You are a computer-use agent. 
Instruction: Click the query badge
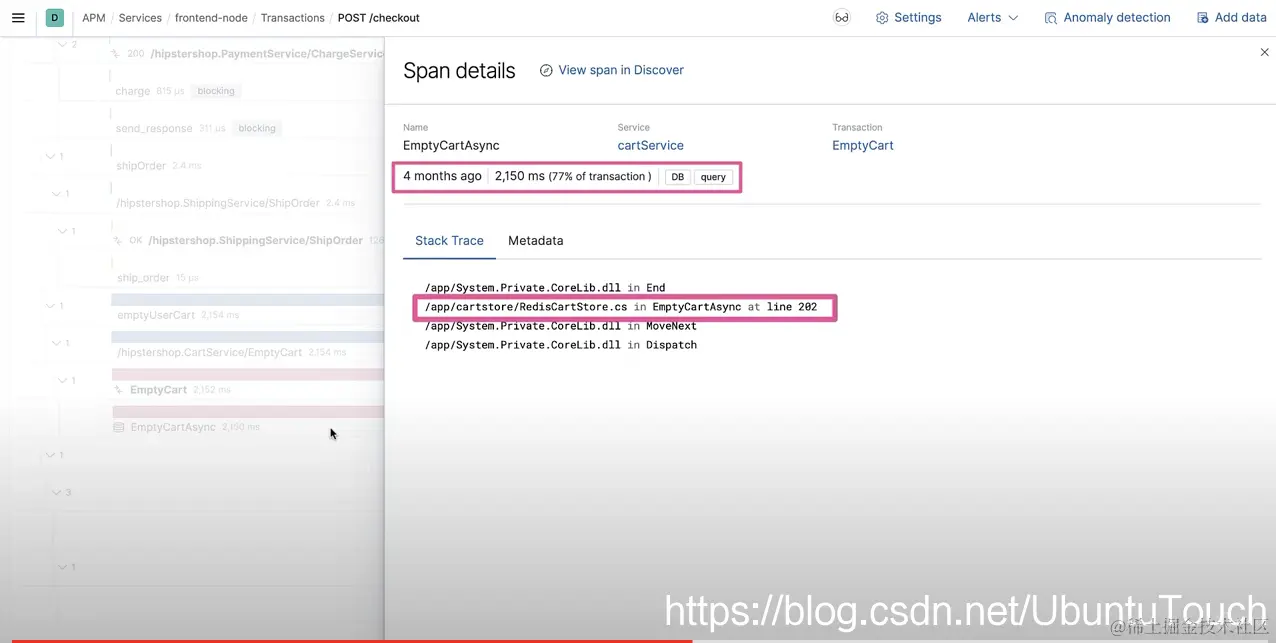tap(713, 177)
